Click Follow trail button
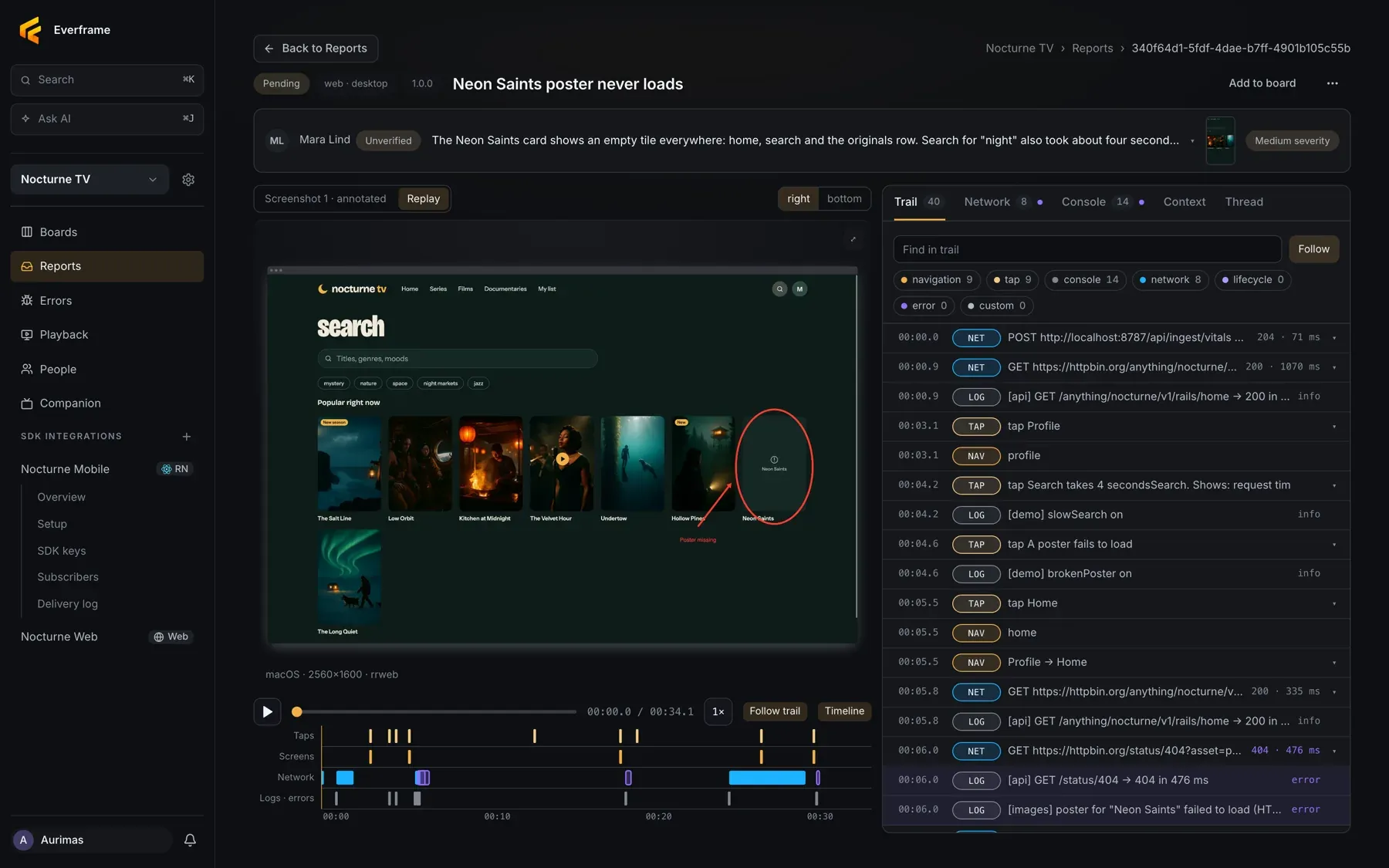The width and height of the screenshot is (1389, 868). pos(775,711)
